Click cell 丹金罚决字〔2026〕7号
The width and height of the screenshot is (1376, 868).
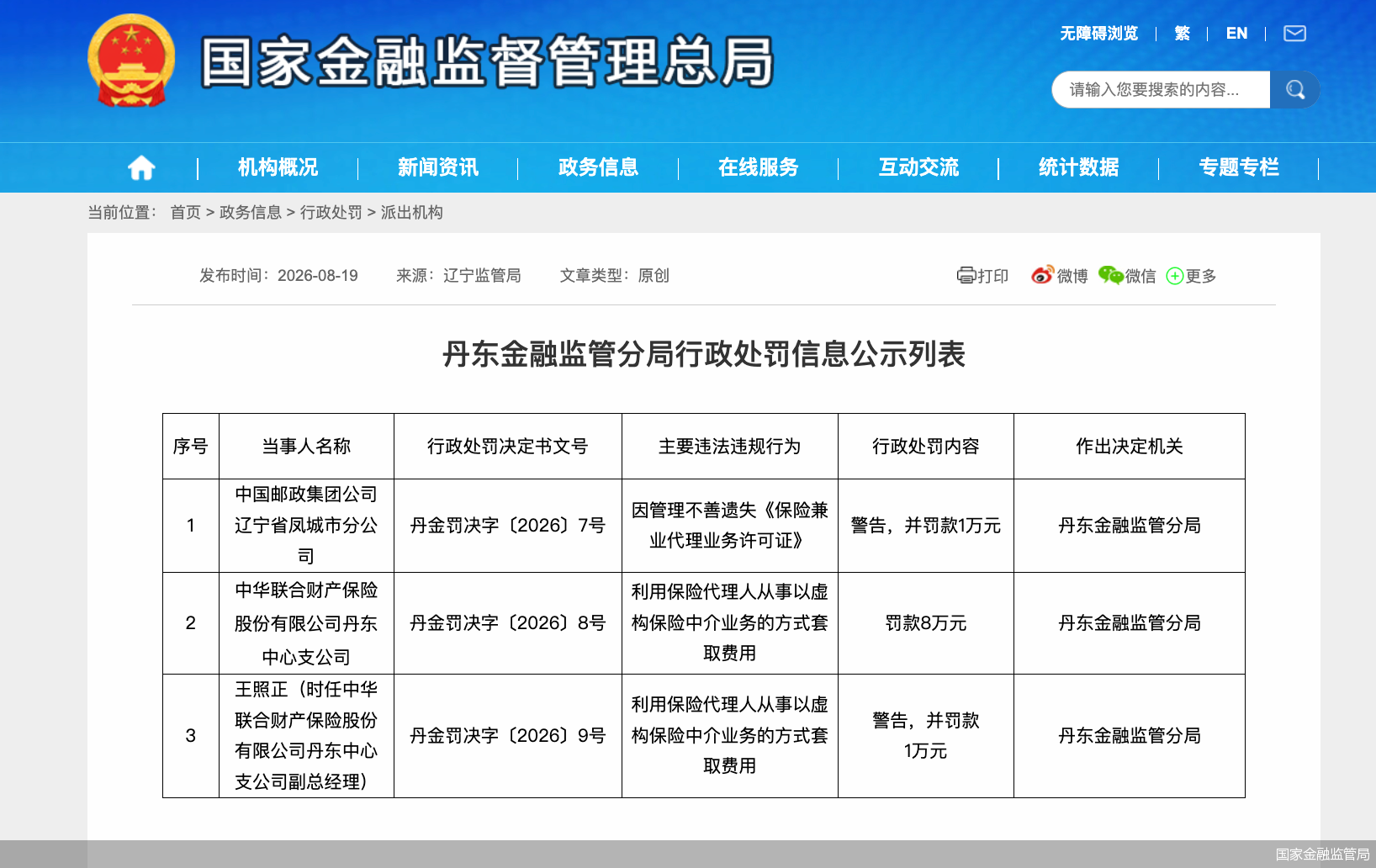508,526
